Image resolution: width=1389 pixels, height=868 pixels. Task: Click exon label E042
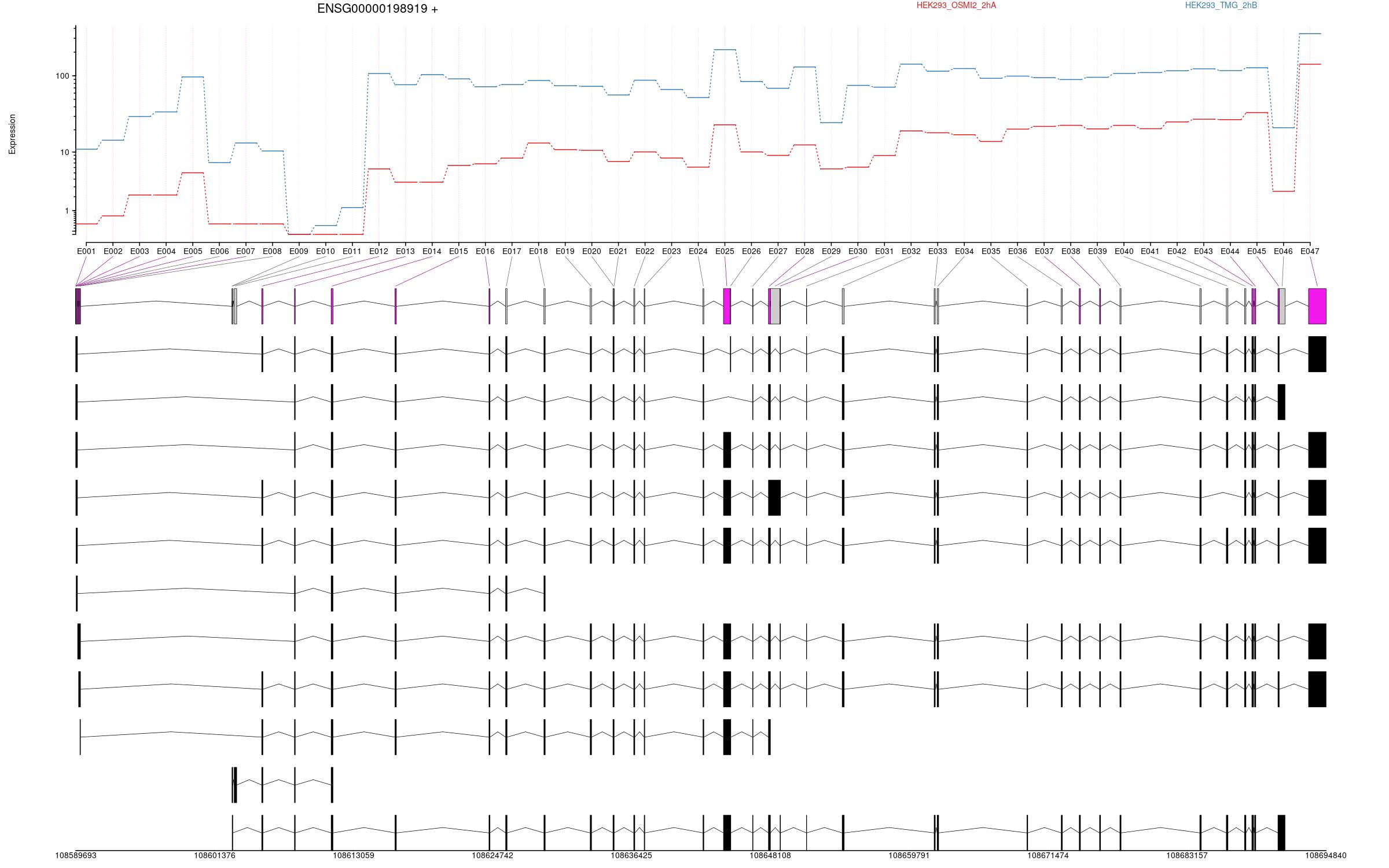click(1177, 251)
